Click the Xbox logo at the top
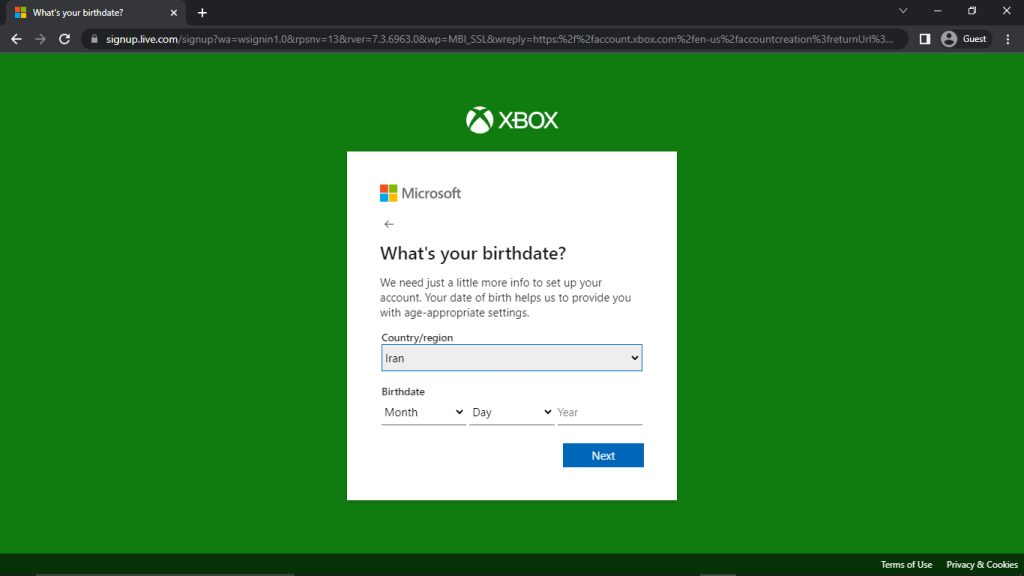 [512, 120]
